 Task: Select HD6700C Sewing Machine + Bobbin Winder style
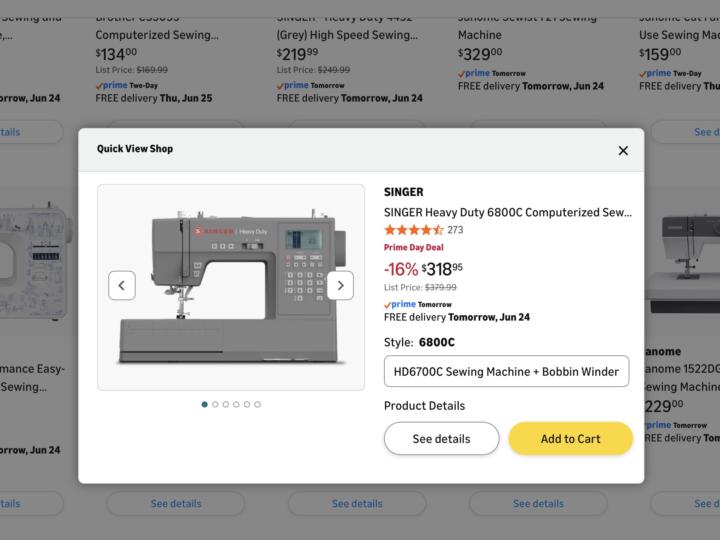pyautogui.click(x=506, y=371)
